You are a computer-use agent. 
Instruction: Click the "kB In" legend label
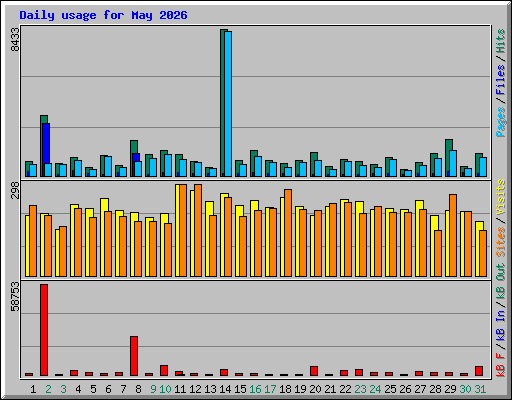[x=501, y=326]
